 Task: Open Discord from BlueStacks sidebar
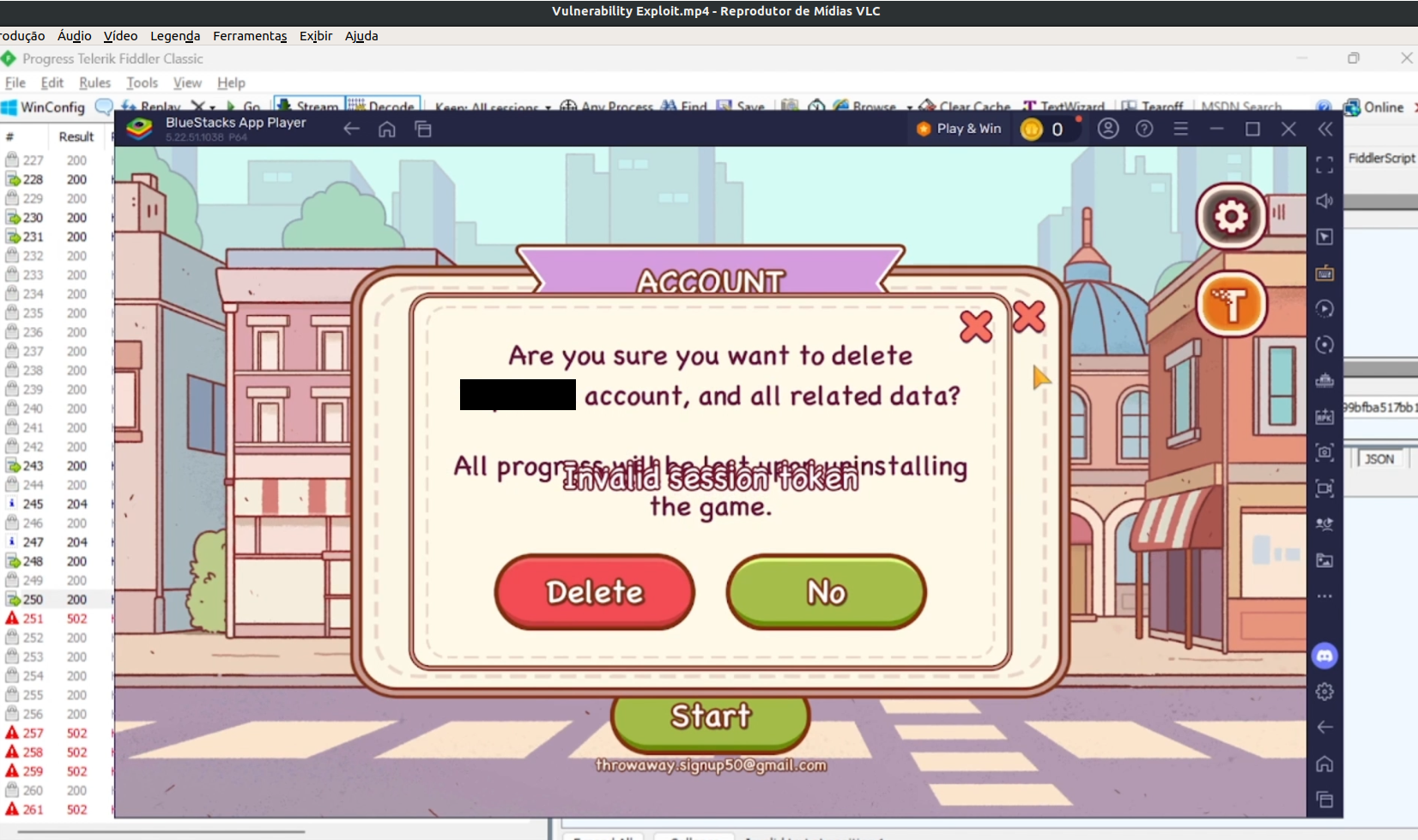[x=1324, y=656]
